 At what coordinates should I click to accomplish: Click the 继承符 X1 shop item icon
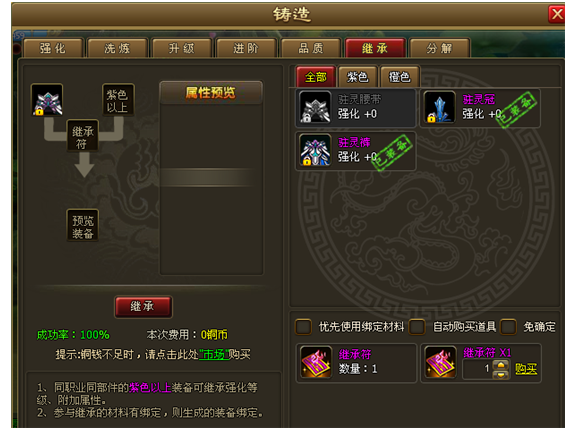[440, 362]
